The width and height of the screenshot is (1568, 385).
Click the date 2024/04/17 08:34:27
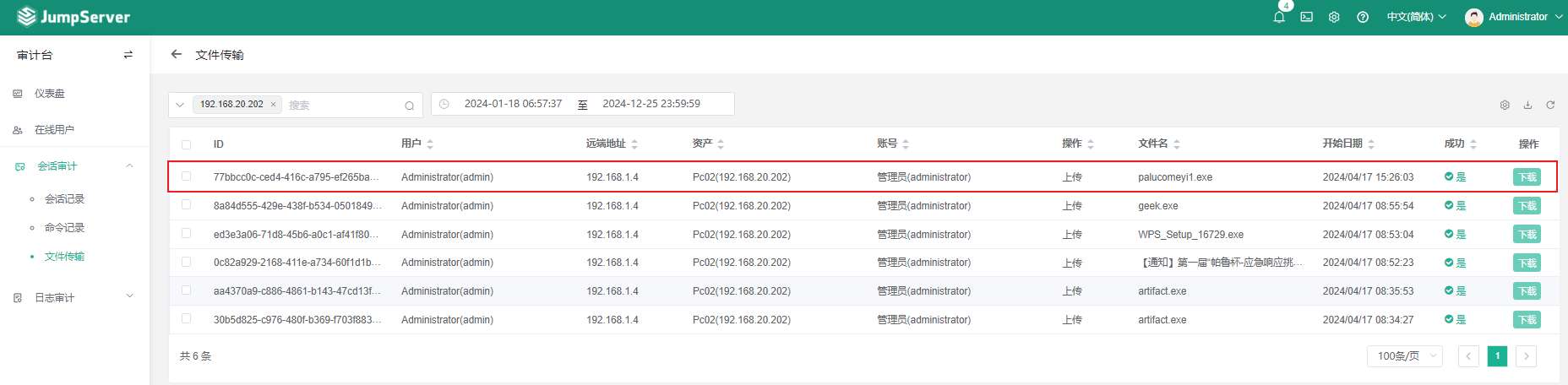click(1368, 320)
